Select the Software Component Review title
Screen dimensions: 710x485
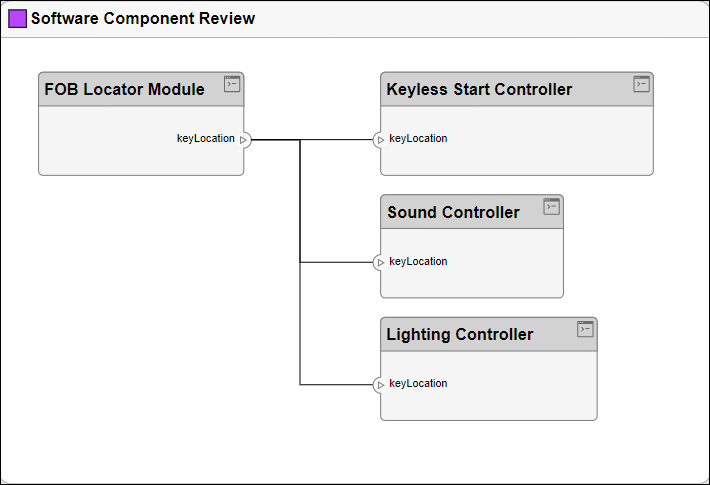[x=143, y=19]
